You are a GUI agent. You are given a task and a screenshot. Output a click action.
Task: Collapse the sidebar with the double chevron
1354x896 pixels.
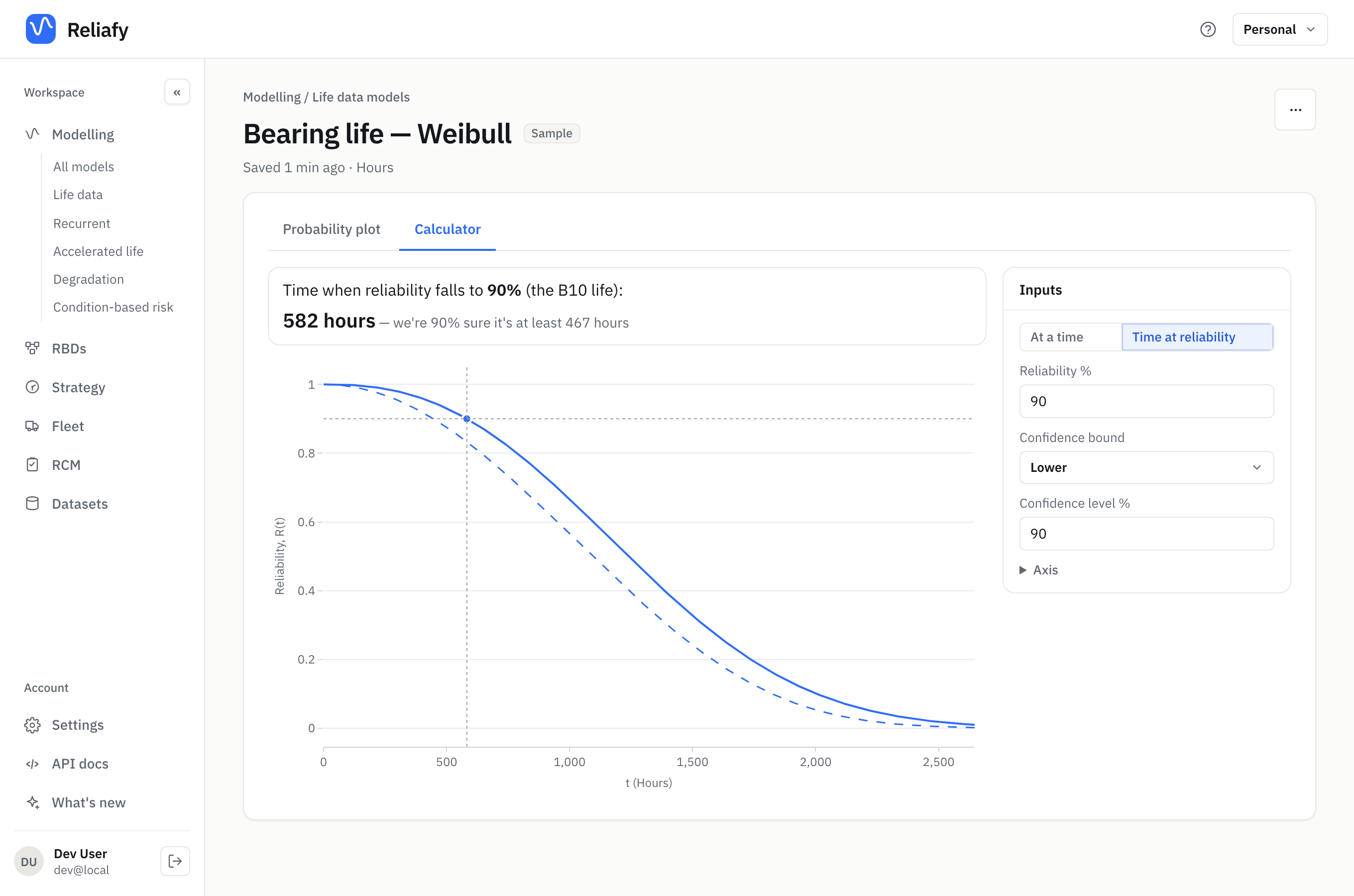point(177,92)
